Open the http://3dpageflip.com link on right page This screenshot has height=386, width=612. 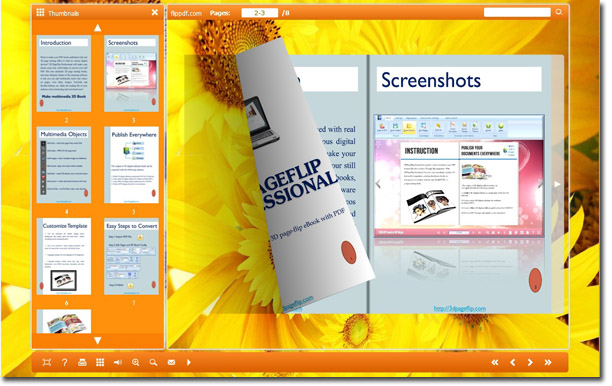point(460,308)
